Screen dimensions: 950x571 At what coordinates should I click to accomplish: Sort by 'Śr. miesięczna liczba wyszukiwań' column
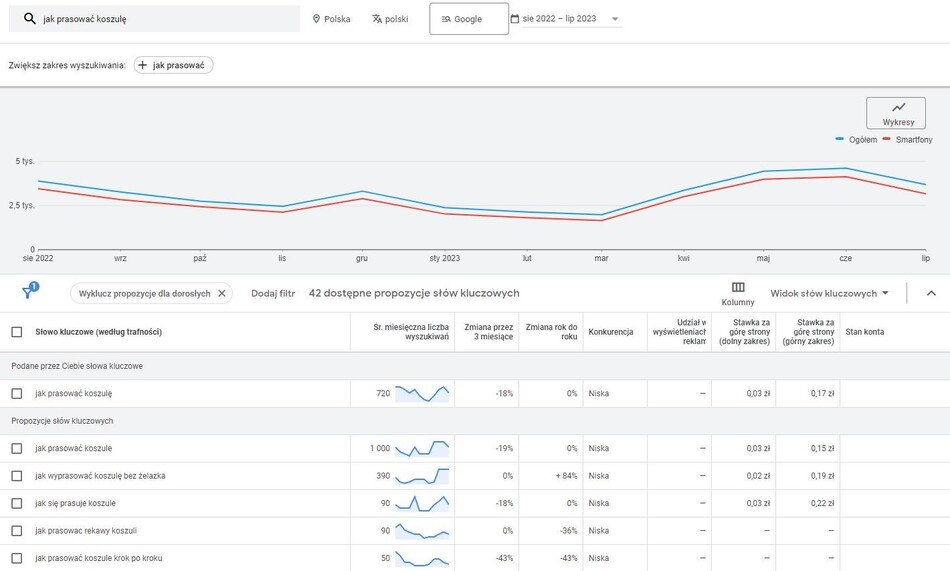pos(410,332)
